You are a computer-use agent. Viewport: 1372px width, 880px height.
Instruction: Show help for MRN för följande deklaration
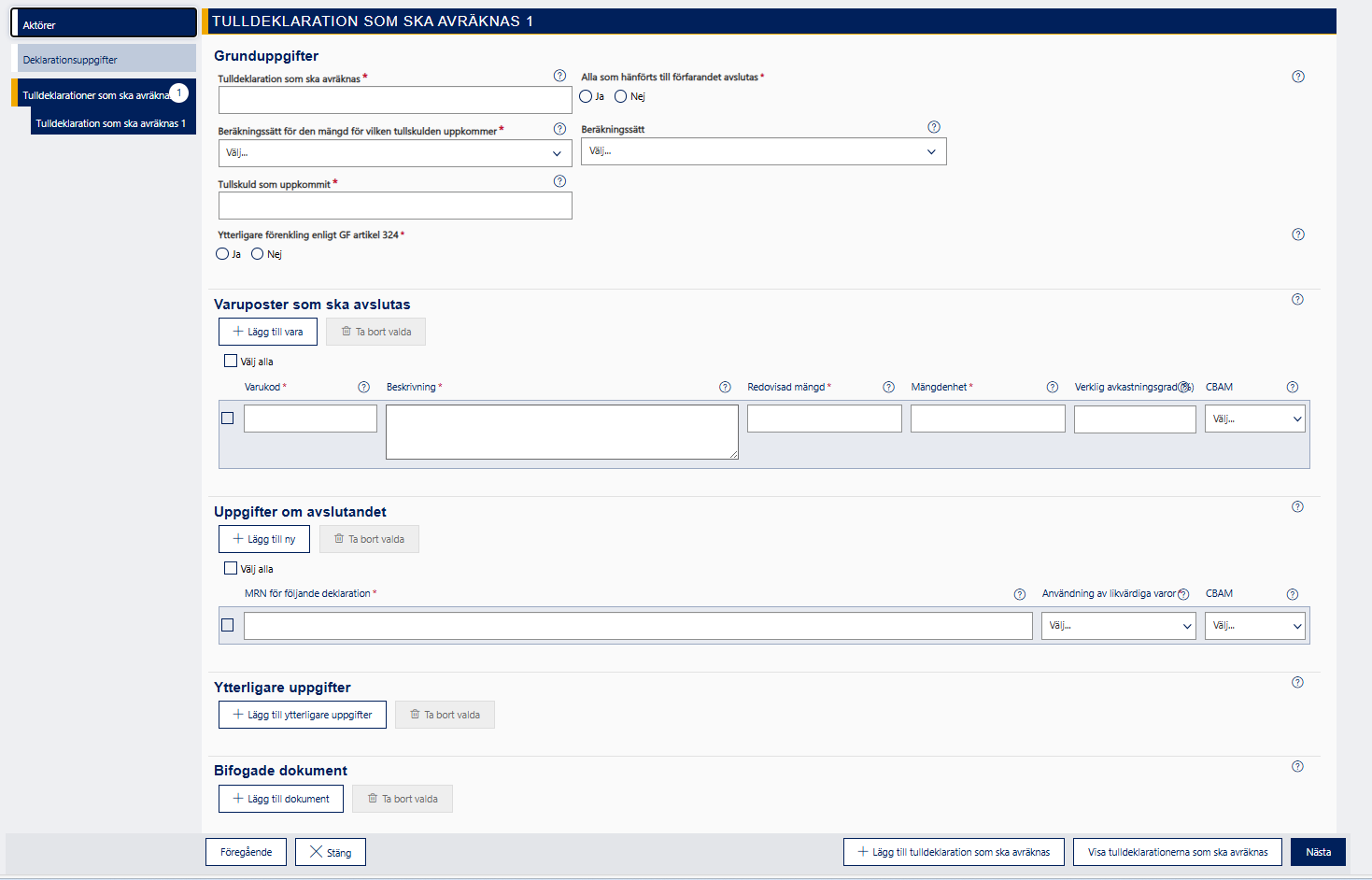(x=1020, y=594)
